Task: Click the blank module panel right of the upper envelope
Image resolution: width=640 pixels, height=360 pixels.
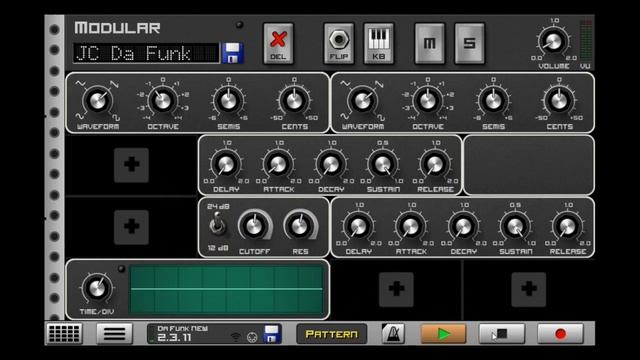Action: tap(529, 165)
